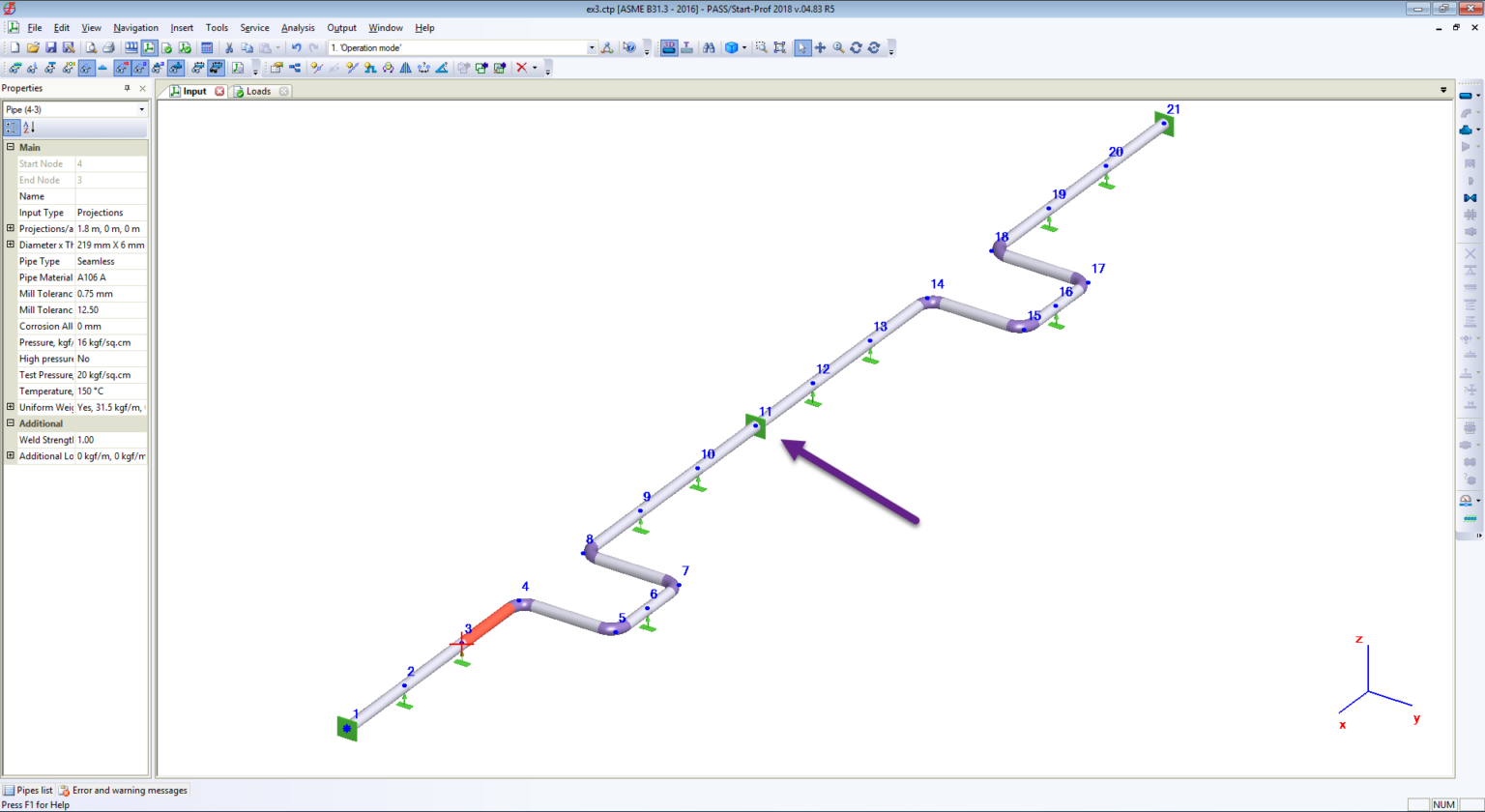Click the Save icon in the toolbar
Image resolution: width=1485 pixels, height=812 pixels.
pyautogui.click(x=52, y=47)
